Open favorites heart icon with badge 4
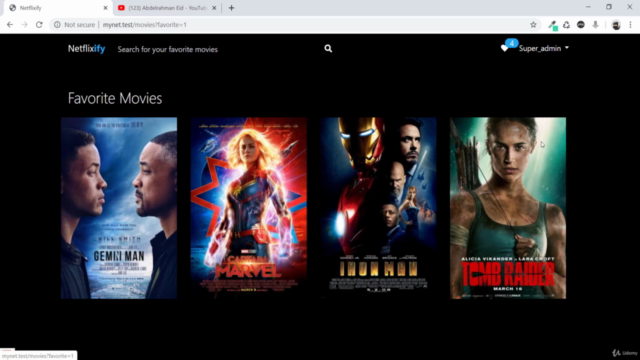Screen dimensions: 640x360 [x=509, y=45]
